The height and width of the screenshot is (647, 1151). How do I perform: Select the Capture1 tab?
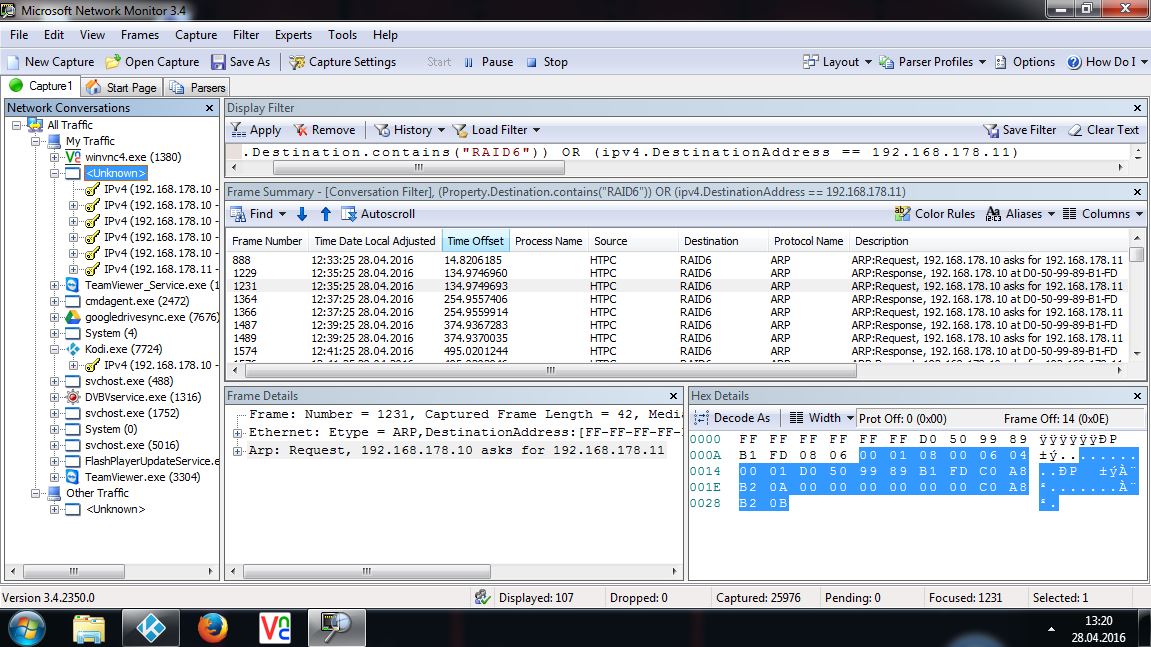point(41,87)
